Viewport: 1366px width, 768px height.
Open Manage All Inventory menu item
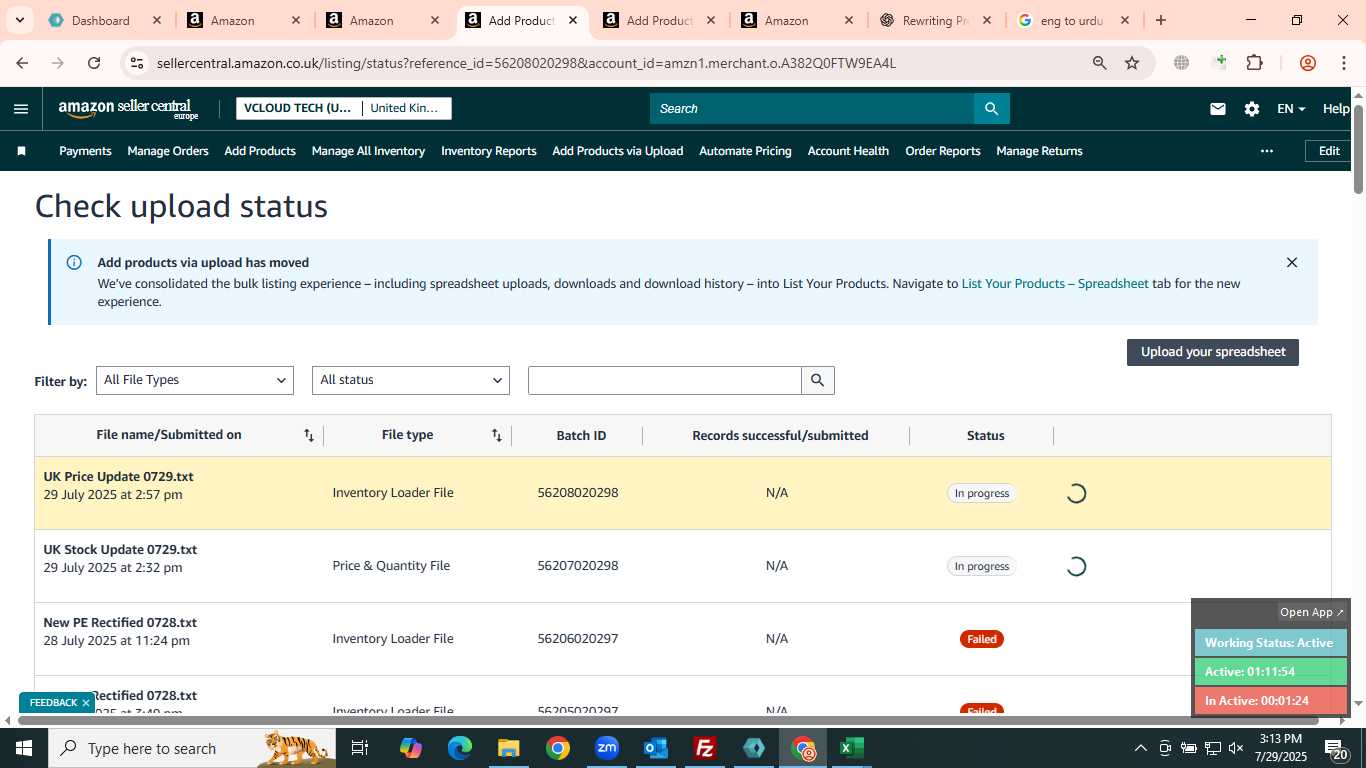coord(368,151)
